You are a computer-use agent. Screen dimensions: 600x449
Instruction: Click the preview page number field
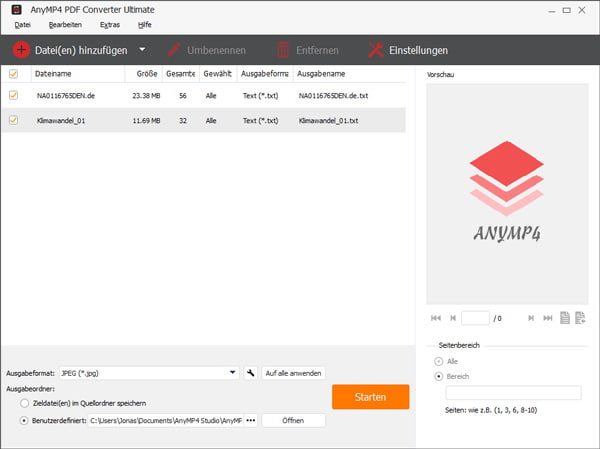tap(475, 318)
